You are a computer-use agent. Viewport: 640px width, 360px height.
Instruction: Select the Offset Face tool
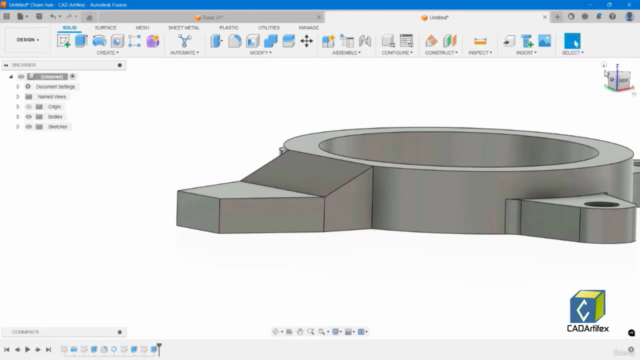tap(289, 41)
